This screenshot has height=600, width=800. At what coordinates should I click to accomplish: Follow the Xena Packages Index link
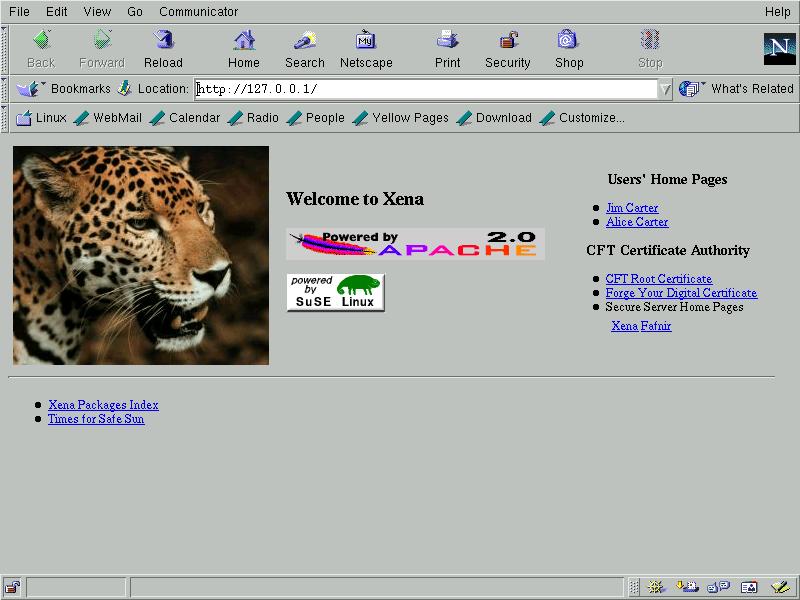tap(103, 405)
